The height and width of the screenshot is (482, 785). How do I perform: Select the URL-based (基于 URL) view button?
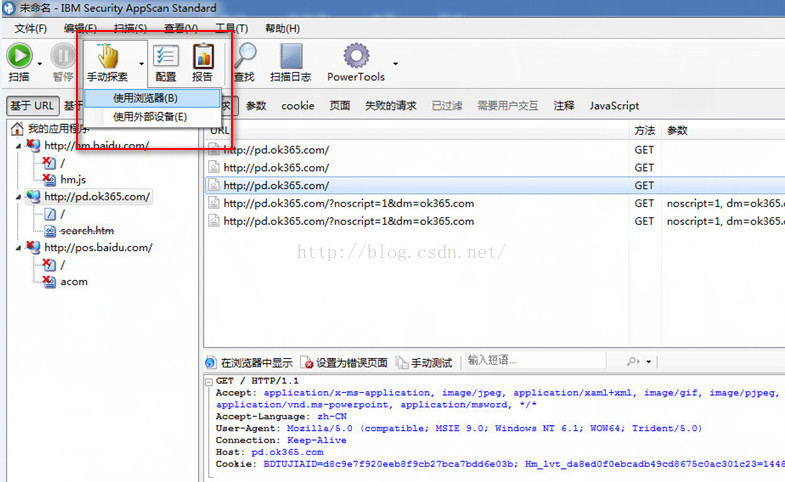pyautogui.click(x=33, y=106)
